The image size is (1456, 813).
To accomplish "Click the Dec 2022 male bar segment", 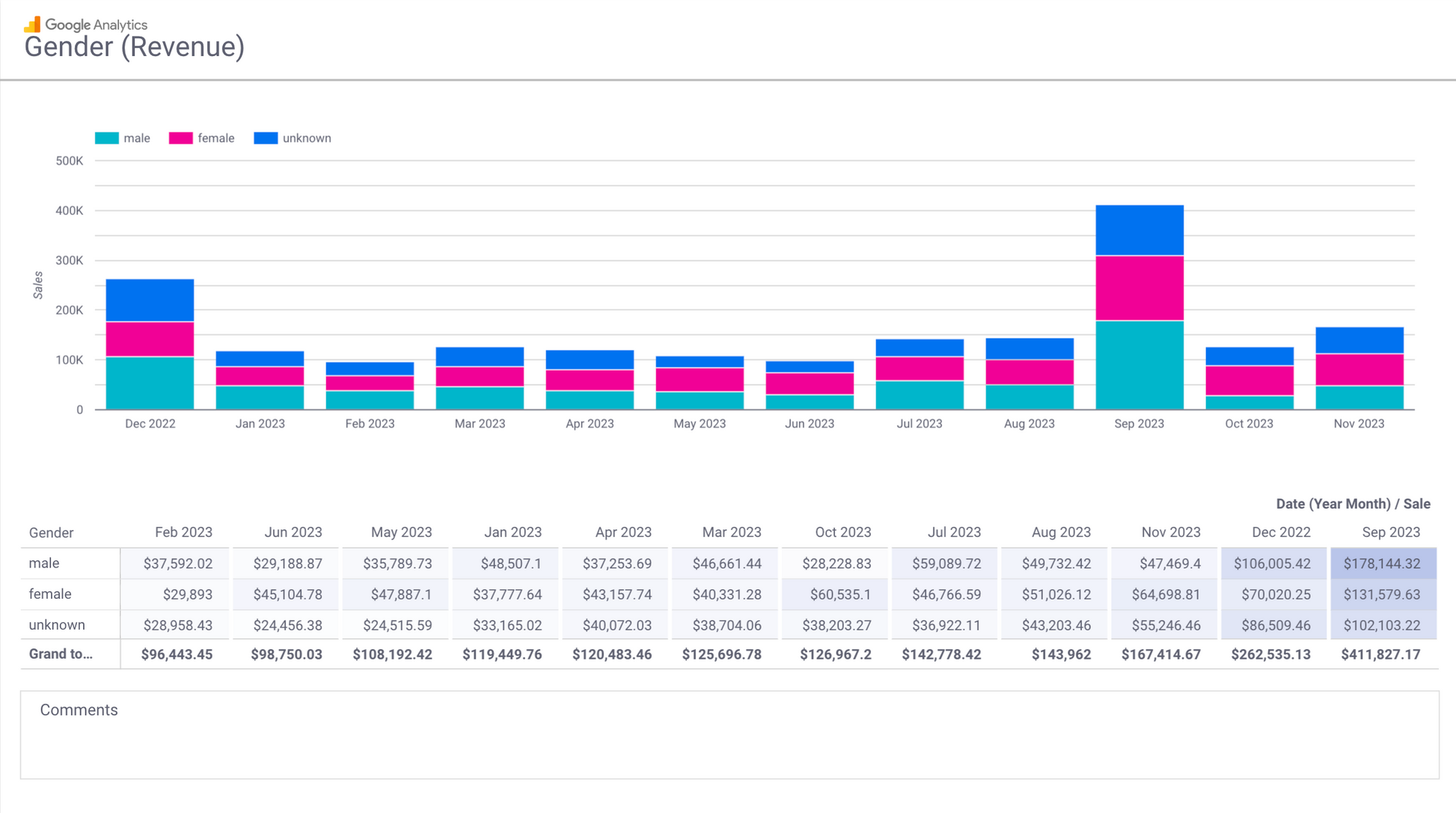I will pyautogui.click(x=150, y=383).
